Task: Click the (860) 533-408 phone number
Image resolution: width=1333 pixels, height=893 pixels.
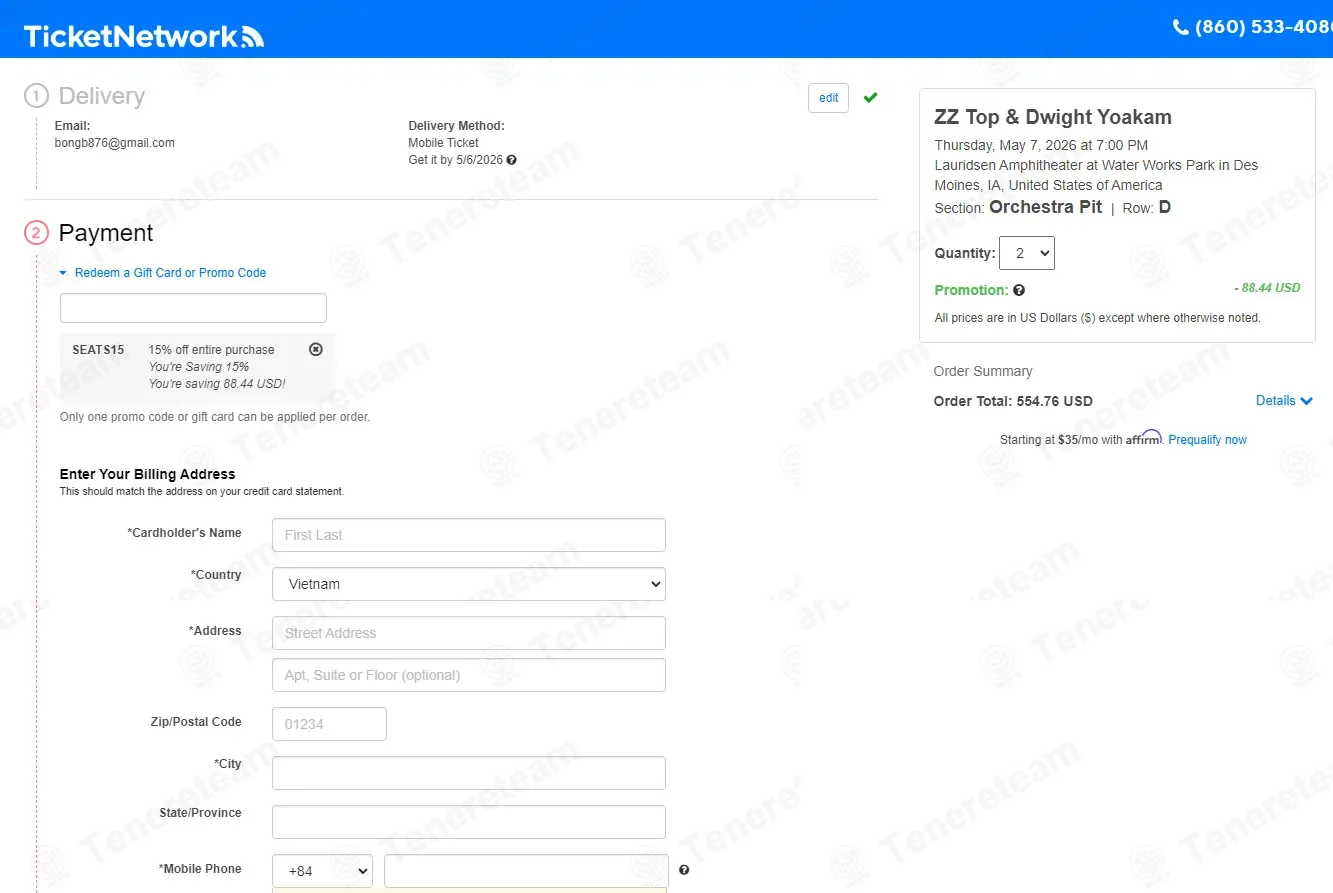Action: pyautogui.click(x=1264, y=27)
